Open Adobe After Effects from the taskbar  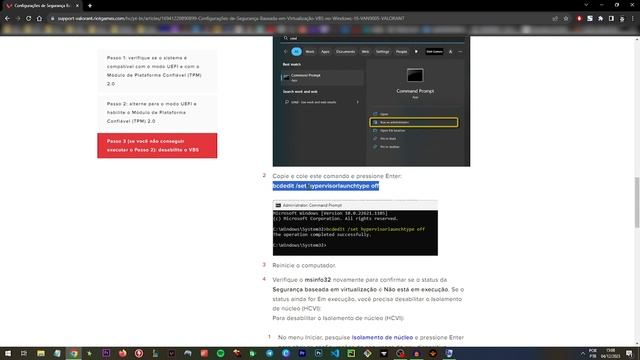pos(106,353)
